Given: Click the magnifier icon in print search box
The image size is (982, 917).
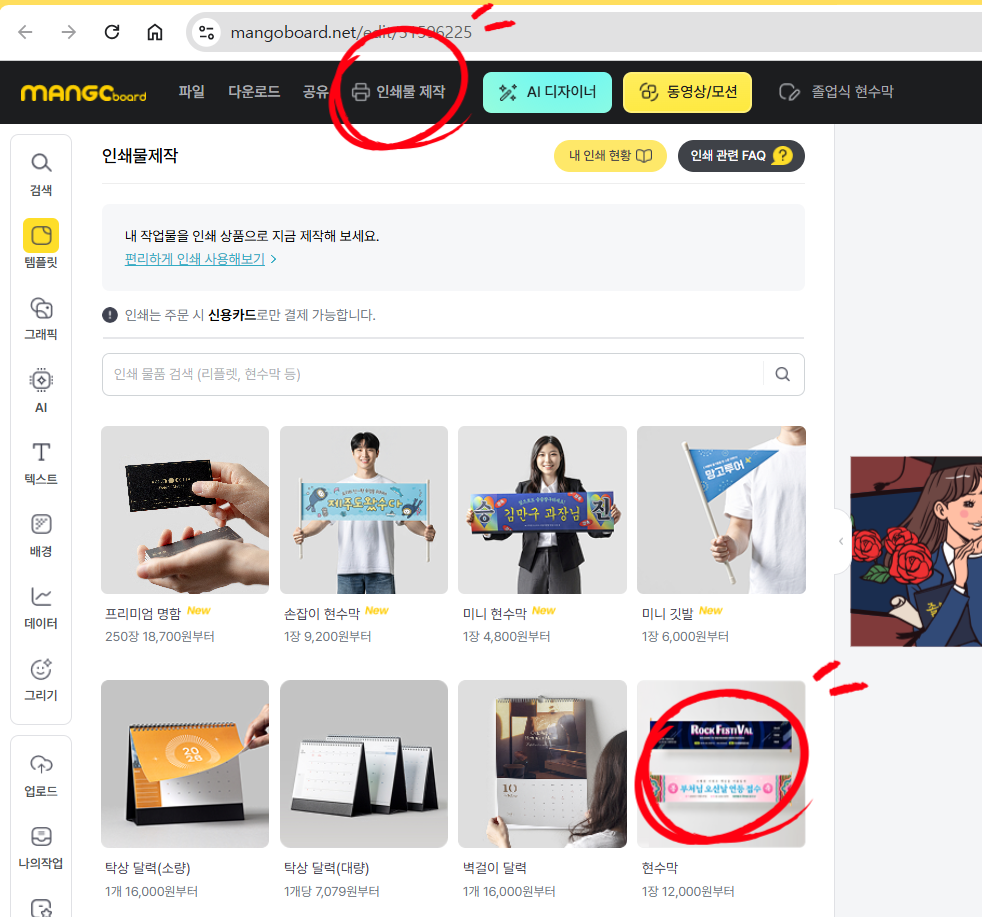Looking at the screenshot, I should [783, 374].
